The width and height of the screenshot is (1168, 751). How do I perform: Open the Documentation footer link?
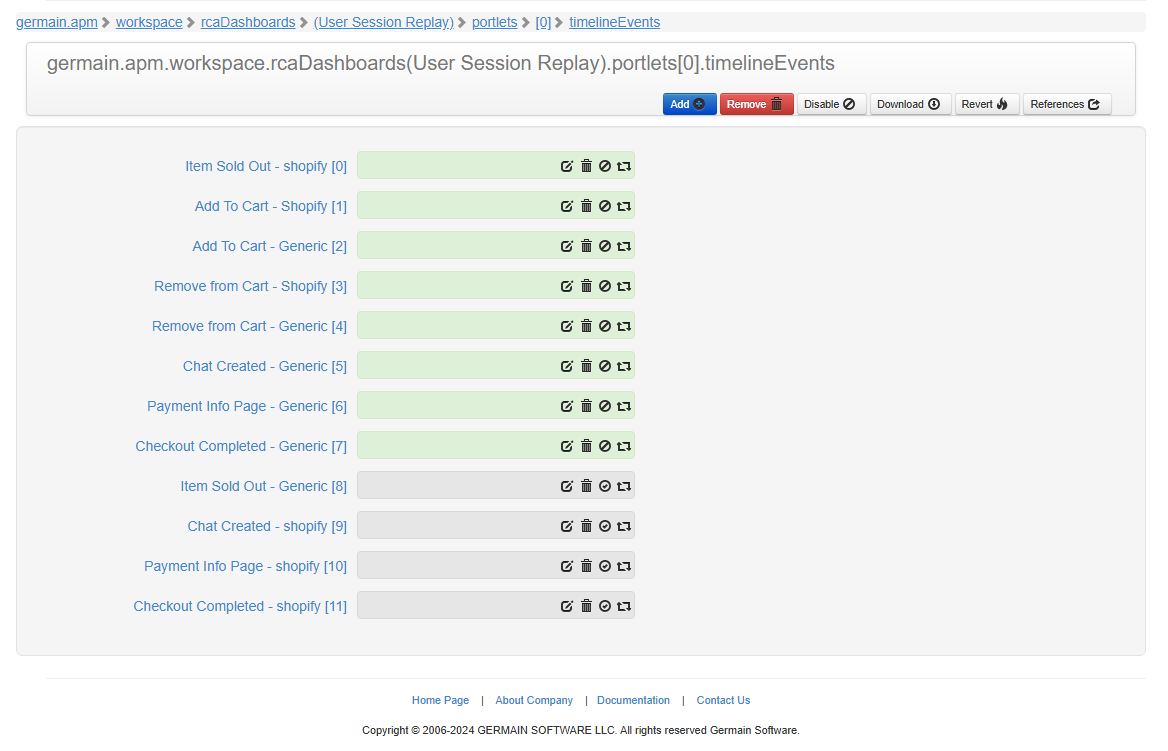pyautogui.click(x=633, y=700)
